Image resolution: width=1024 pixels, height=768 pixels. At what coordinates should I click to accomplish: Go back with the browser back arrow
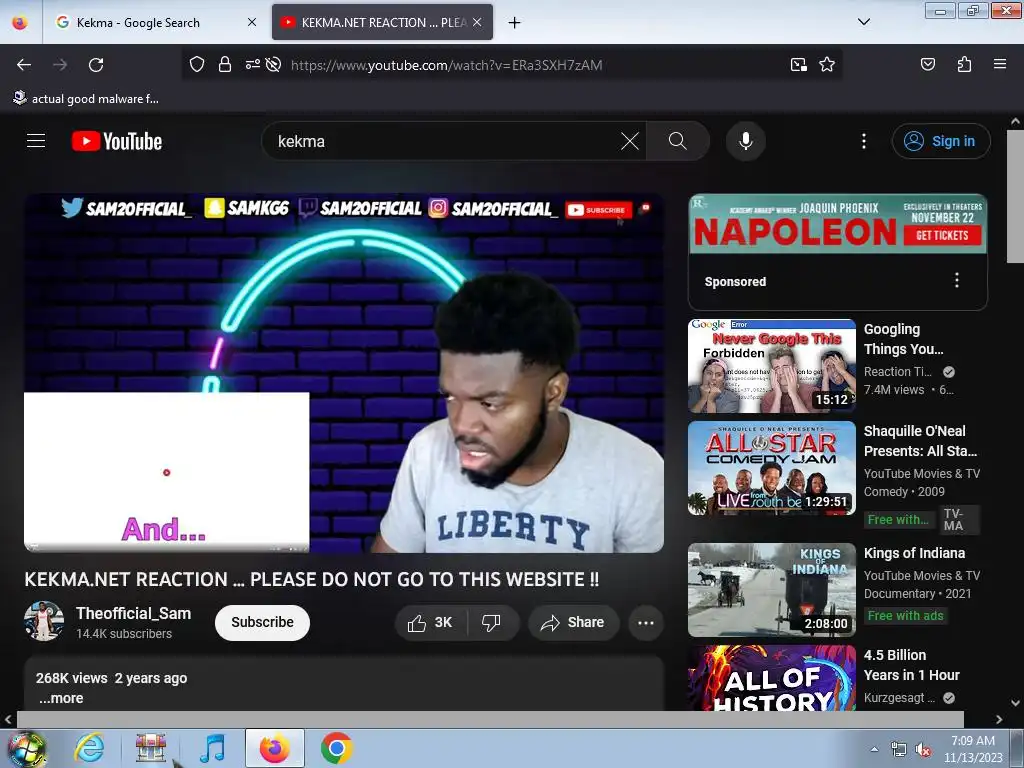24,65
